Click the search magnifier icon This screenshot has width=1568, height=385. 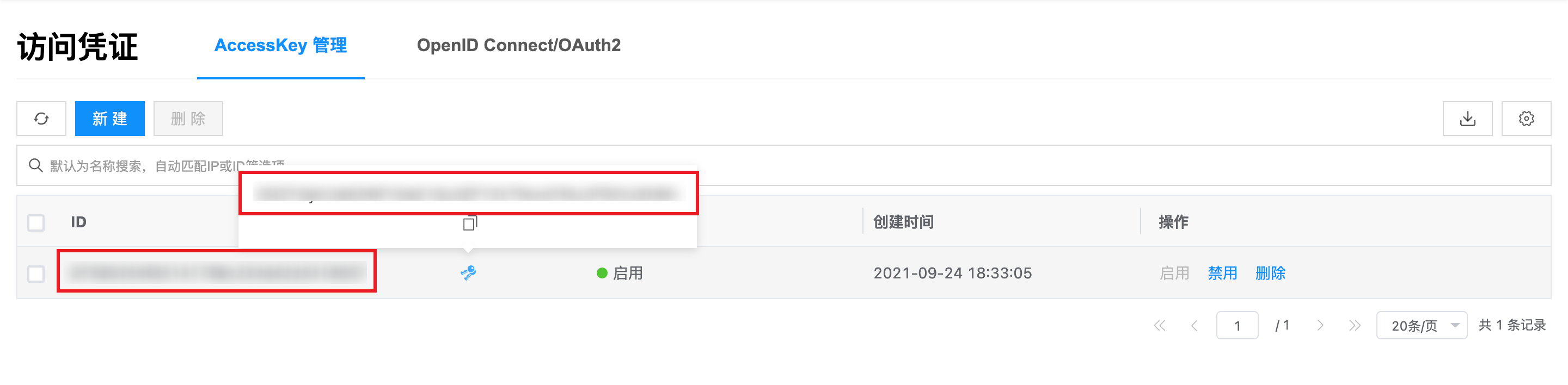point(36,165)
